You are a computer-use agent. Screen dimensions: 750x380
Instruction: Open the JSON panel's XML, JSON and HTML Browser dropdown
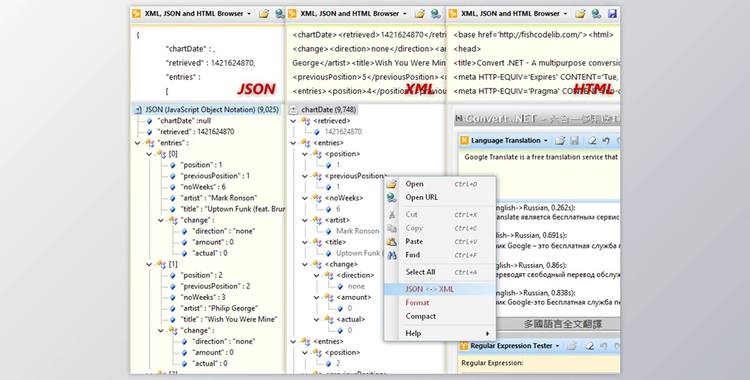pos(249,14)
